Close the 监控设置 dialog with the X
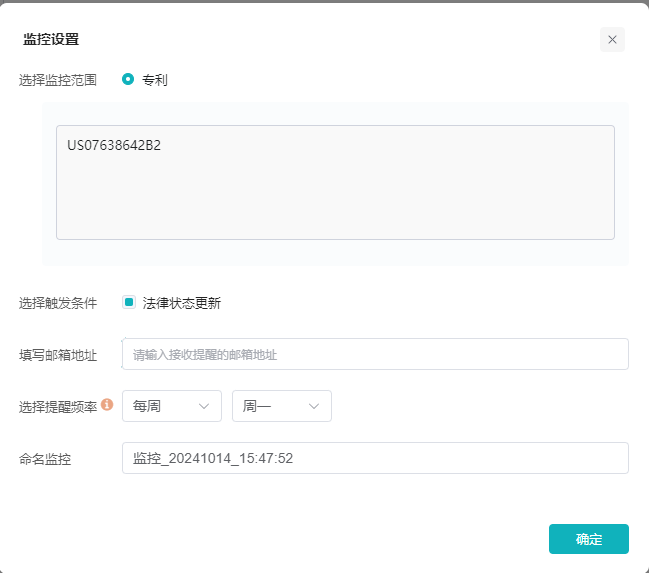This screenshot has height=573, width=649. click(x=612, y=40)
